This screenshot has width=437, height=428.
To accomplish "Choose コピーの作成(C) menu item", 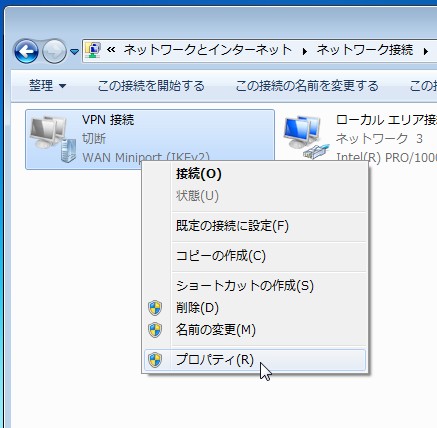I will [x=221, y=256].
